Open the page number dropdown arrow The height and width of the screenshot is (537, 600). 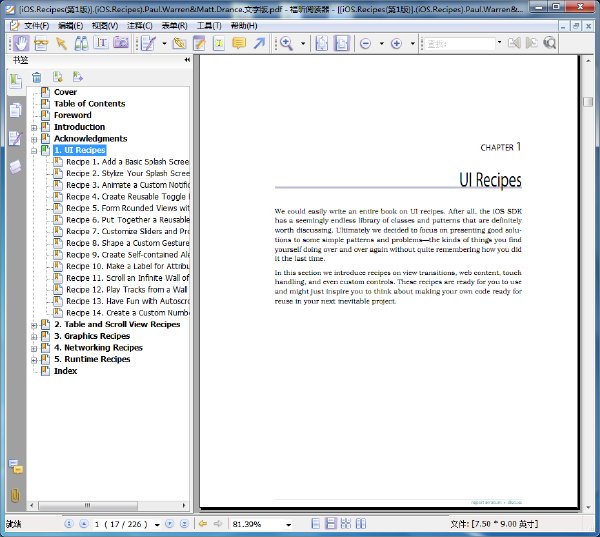pos(157,524)
